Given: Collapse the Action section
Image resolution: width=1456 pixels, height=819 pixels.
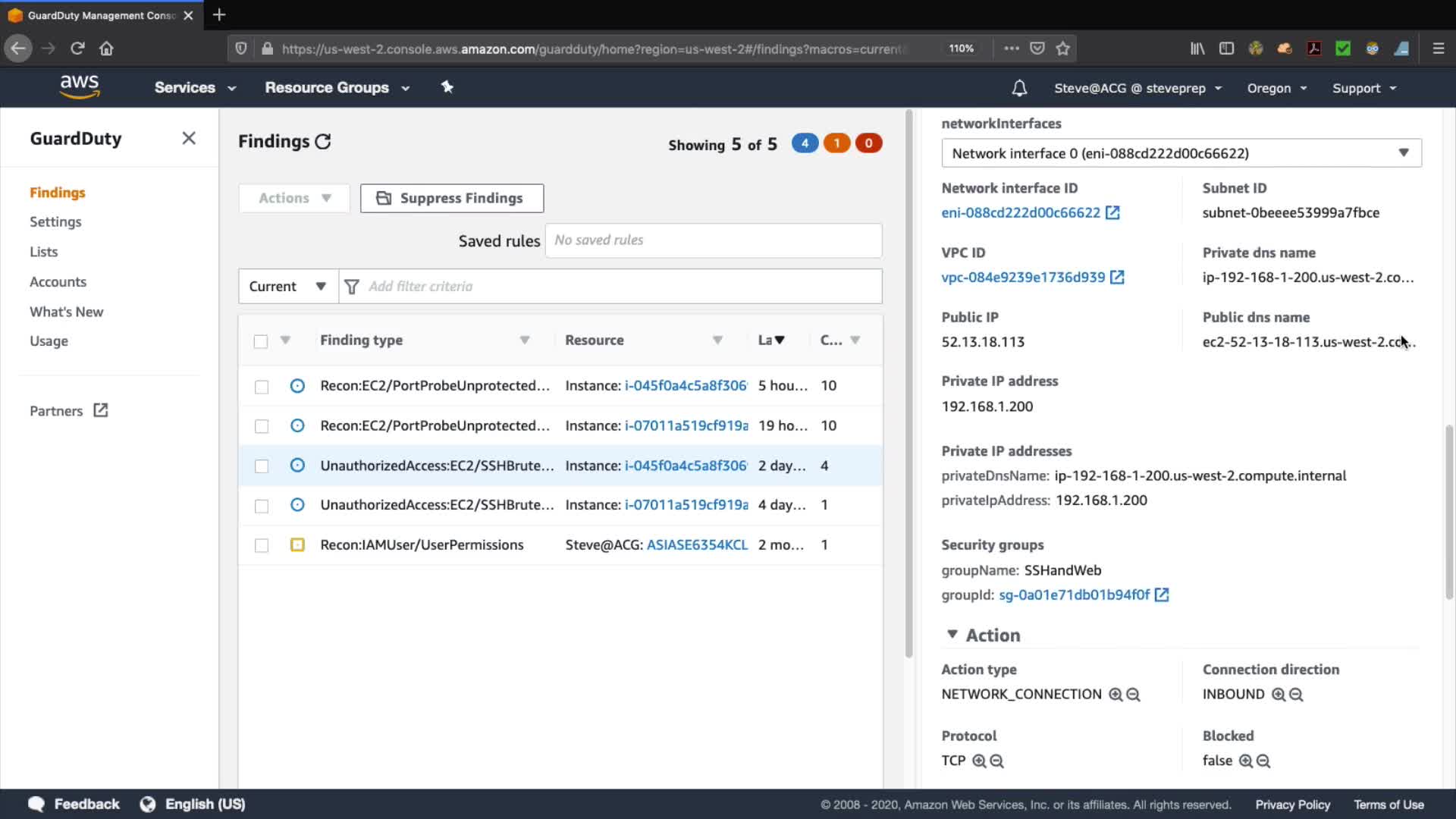Looking at the screenshot, I should click(952, 635).
